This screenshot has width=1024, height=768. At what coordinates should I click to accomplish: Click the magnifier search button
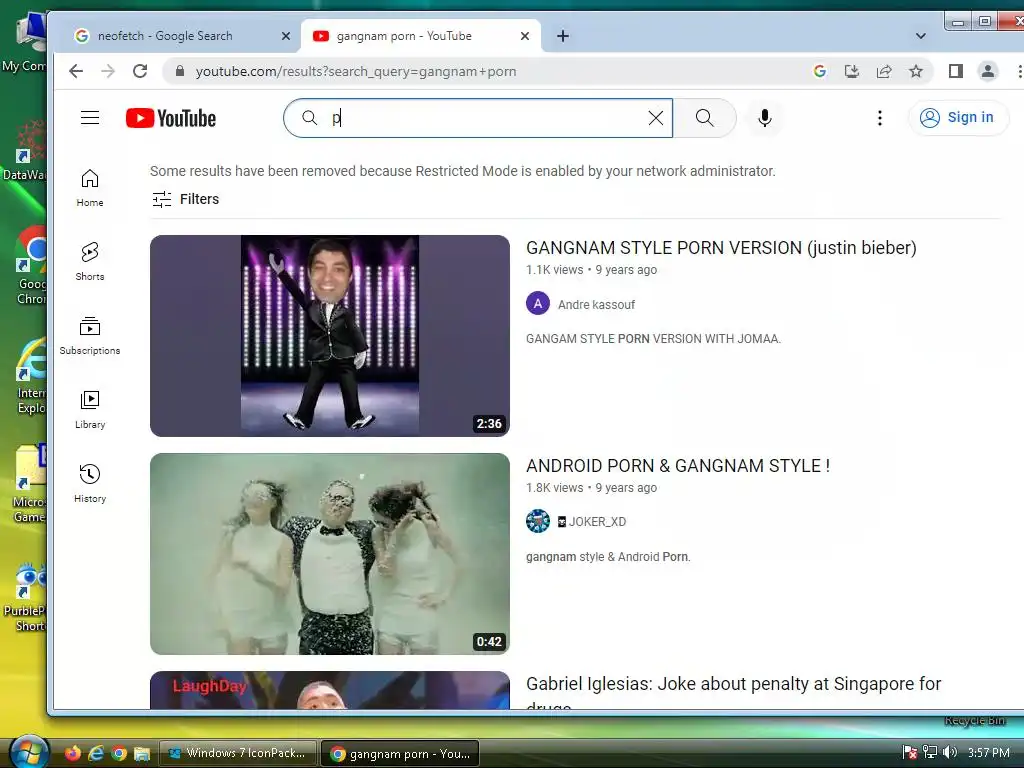705,118
